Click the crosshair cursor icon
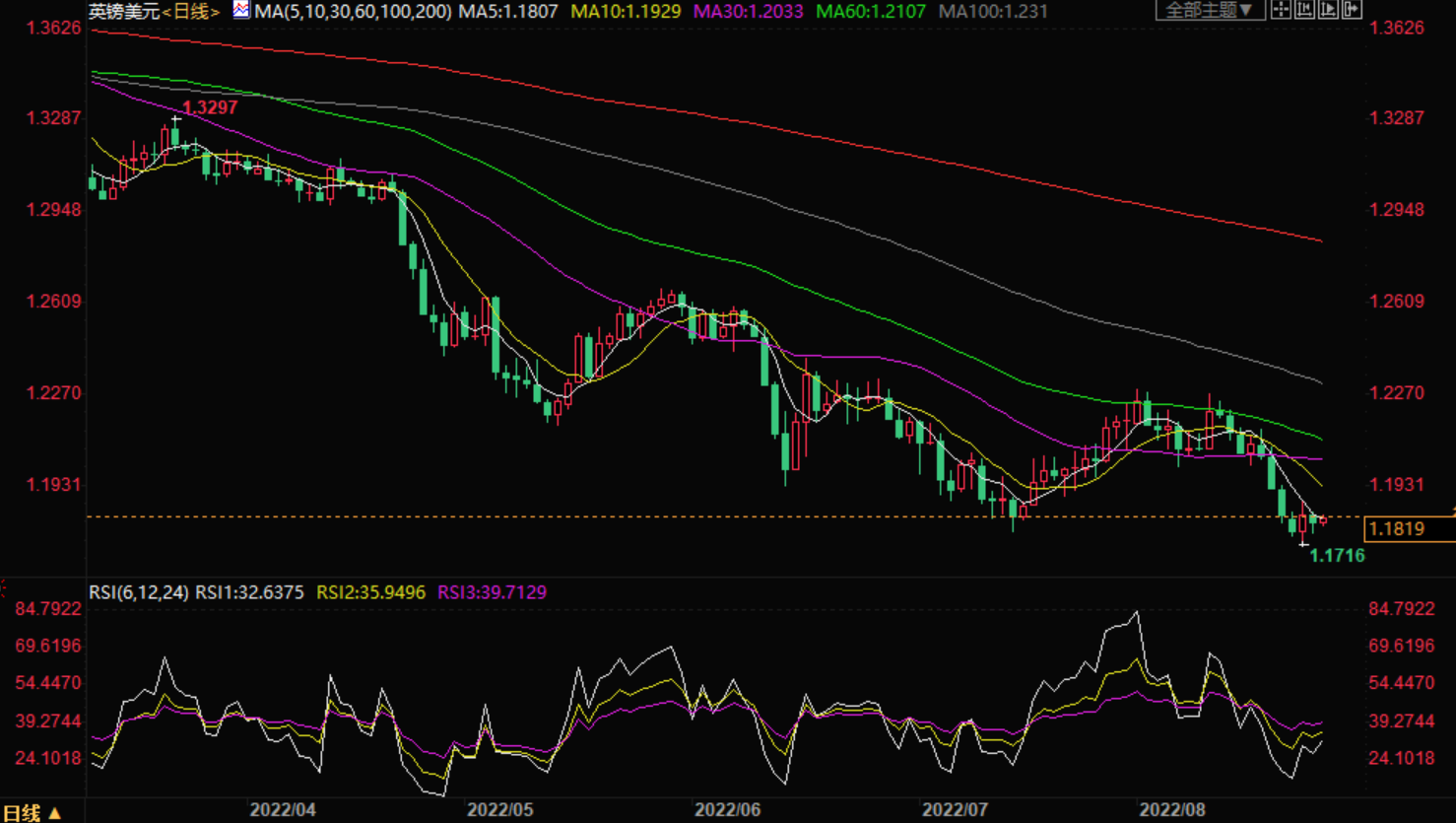 pyautogui.click(x=1281, y=10)
